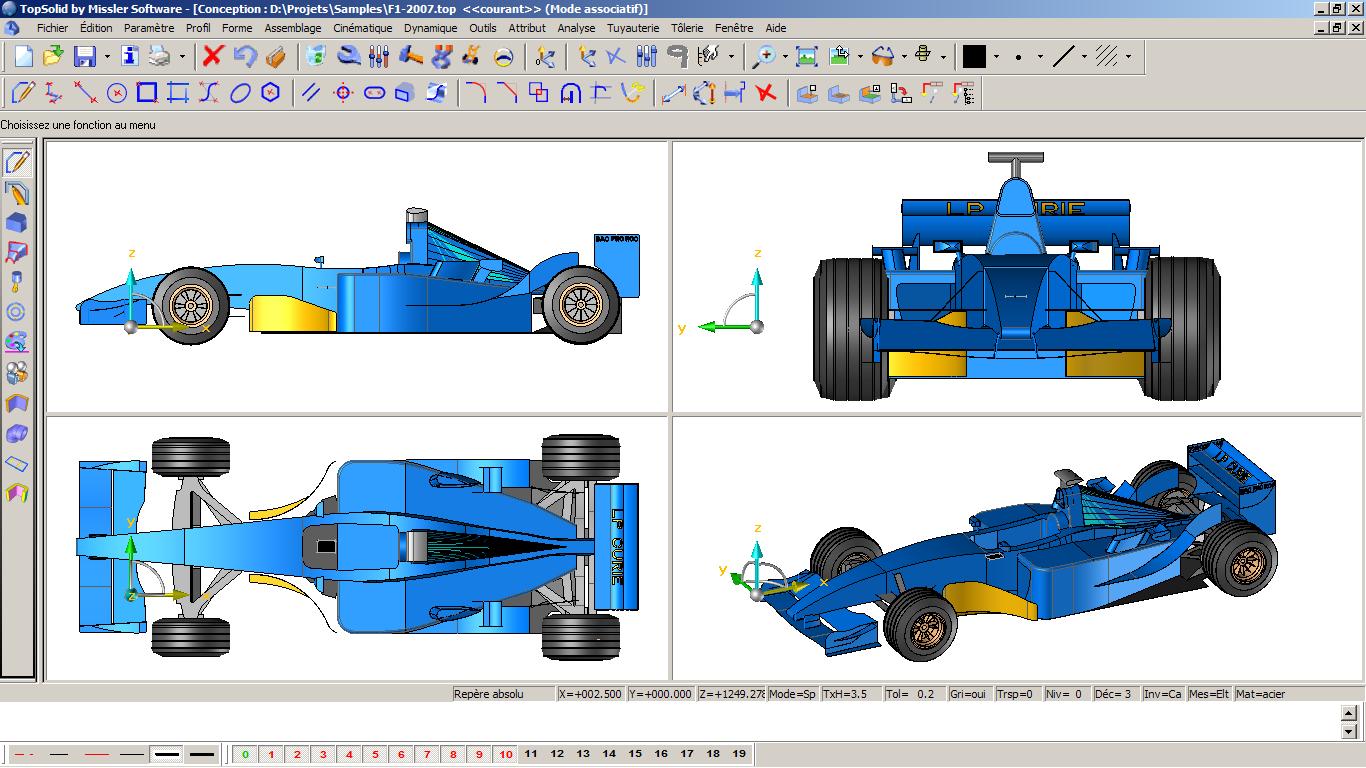
Task: Open the Cinématique menu
Action: tap(363, 28)
